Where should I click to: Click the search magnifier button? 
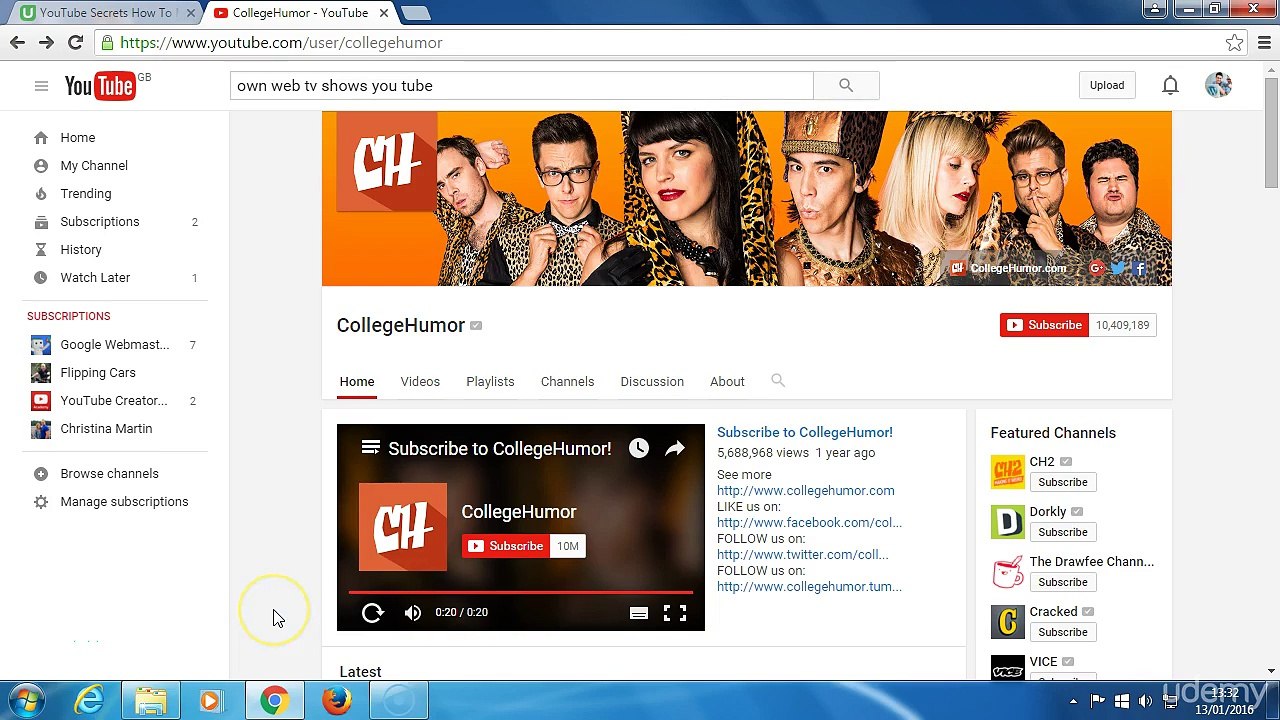coord(846,86)
